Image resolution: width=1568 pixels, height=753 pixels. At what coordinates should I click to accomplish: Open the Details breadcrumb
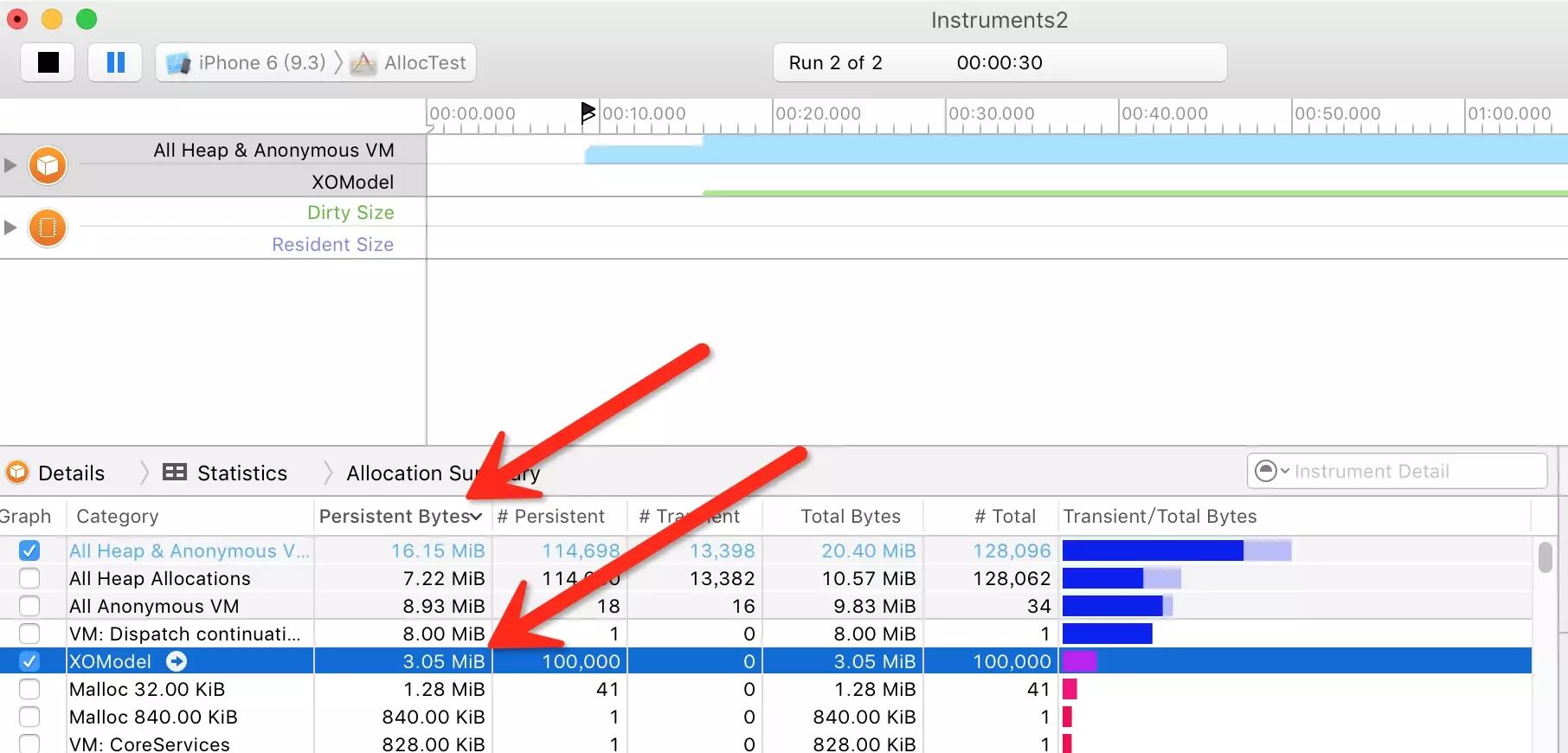coord(72,473)
